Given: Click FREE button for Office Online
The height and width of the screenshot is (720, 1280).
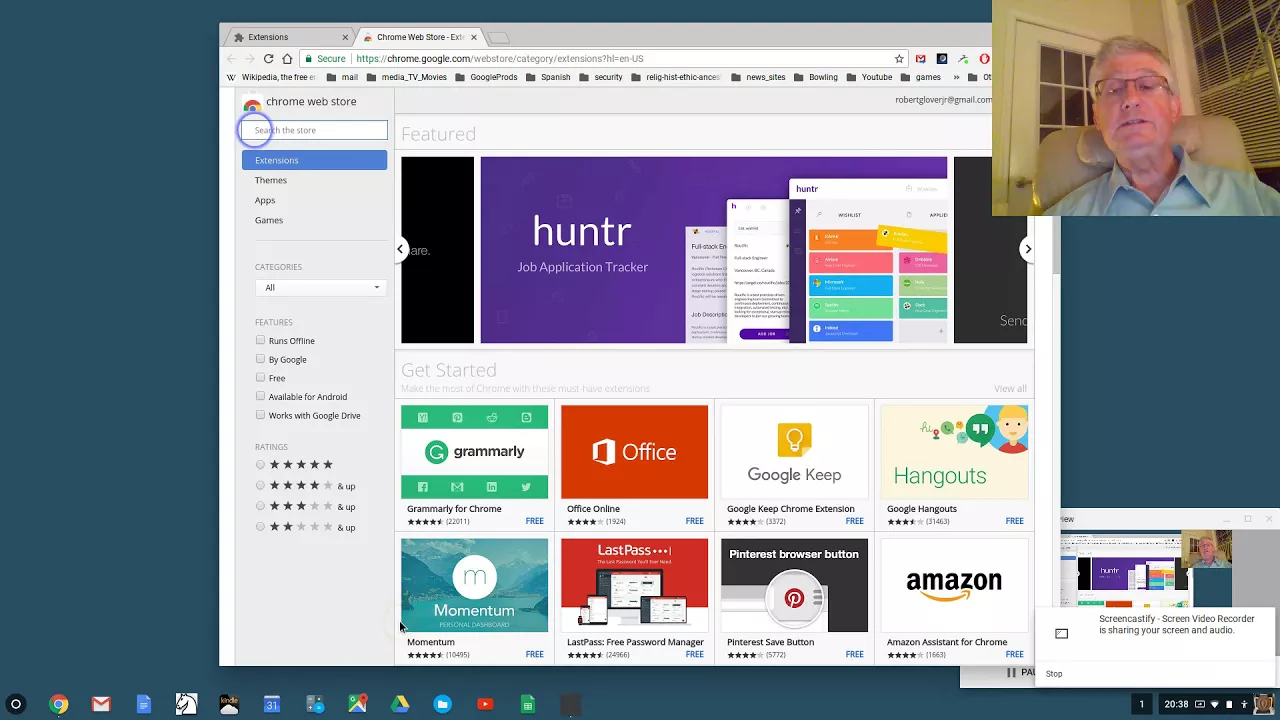Looking at the screenshot, I should coord(695,521).
